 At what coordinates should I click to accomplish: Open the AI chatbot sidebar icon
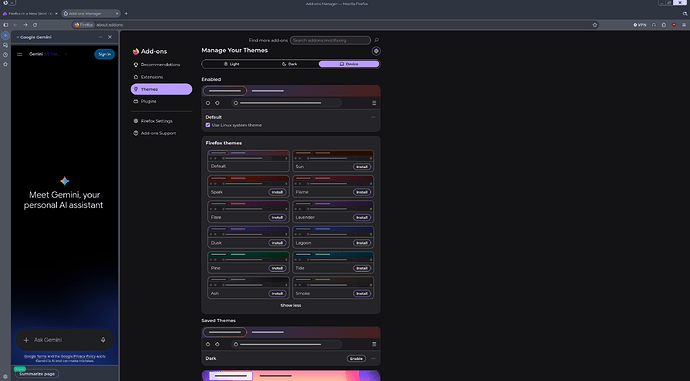click(5, 36)
